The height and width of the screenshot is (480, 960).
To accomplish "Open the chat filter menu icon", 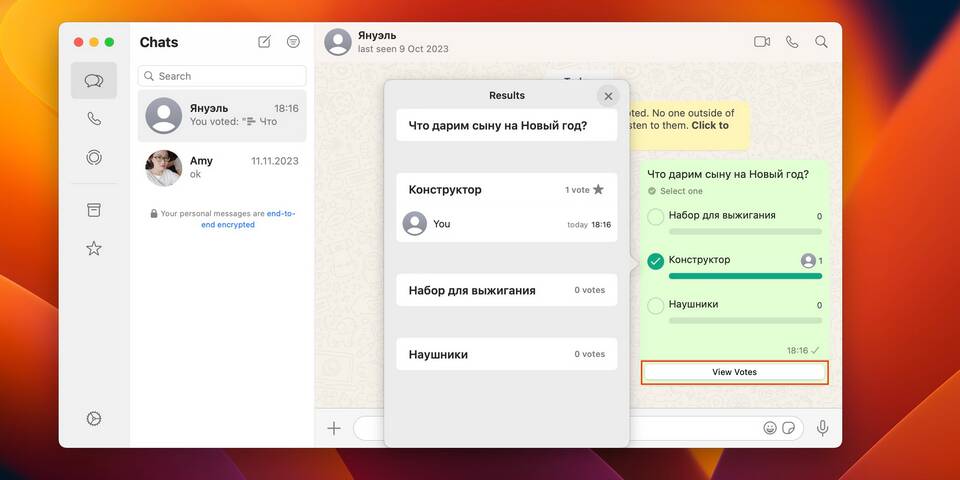I will pyautogui.click(x=293, y=42).
